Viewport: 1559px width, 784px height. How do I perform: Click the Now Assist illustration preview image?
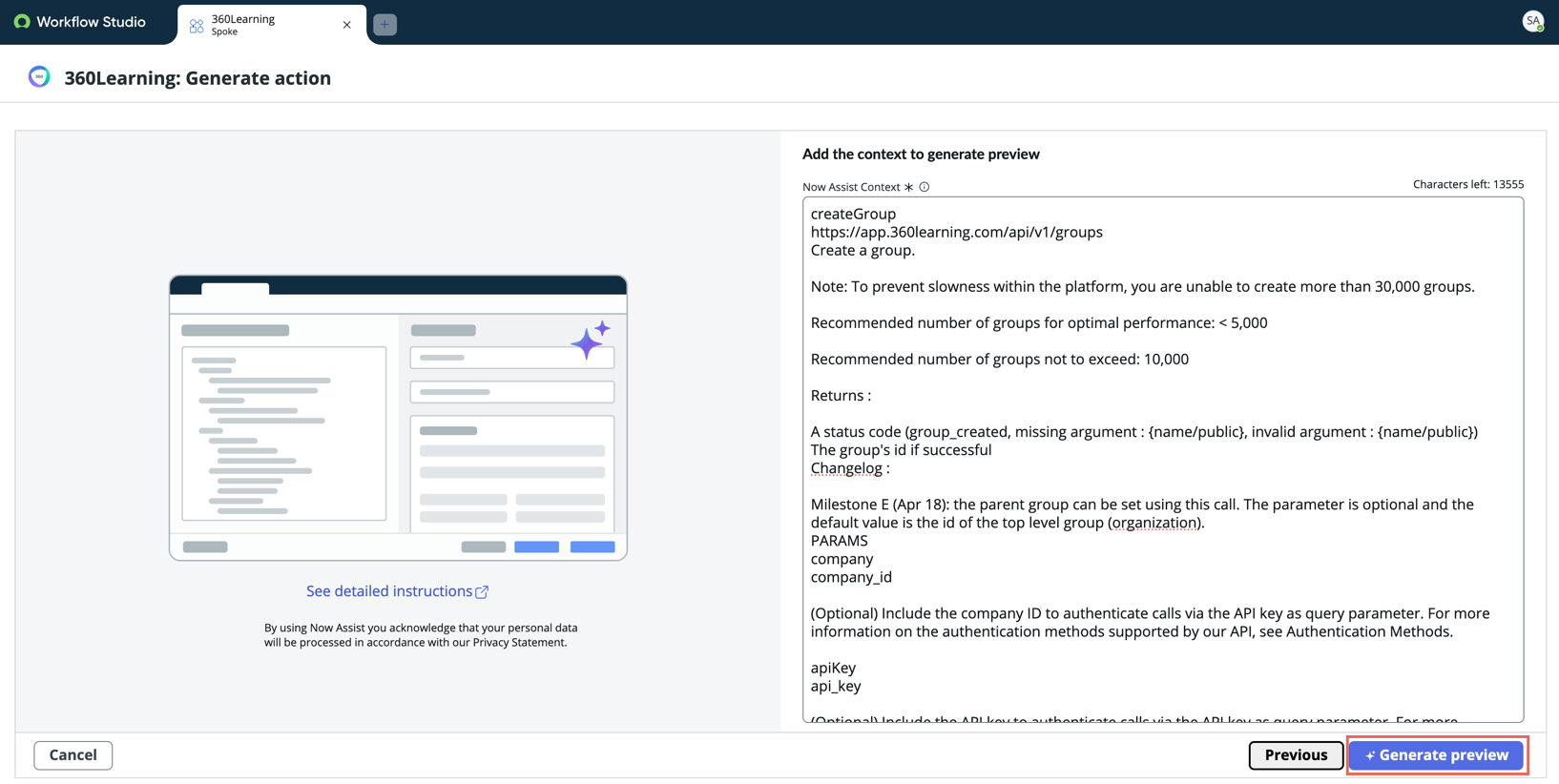pyautogui.click(x=398, y=418)
